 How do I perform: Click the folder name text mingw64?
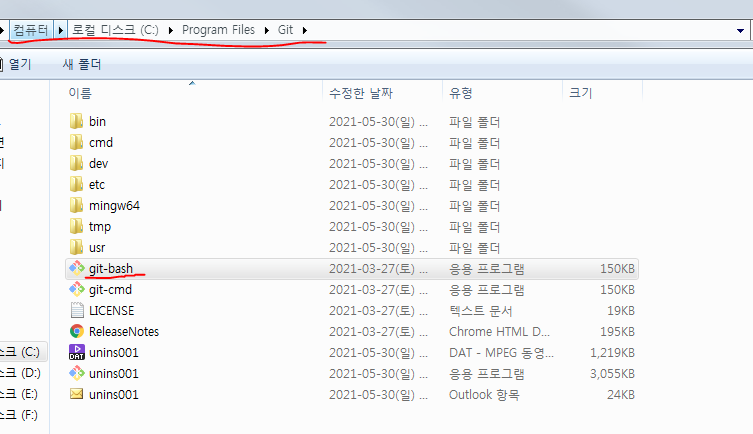(x=114, y=205)
